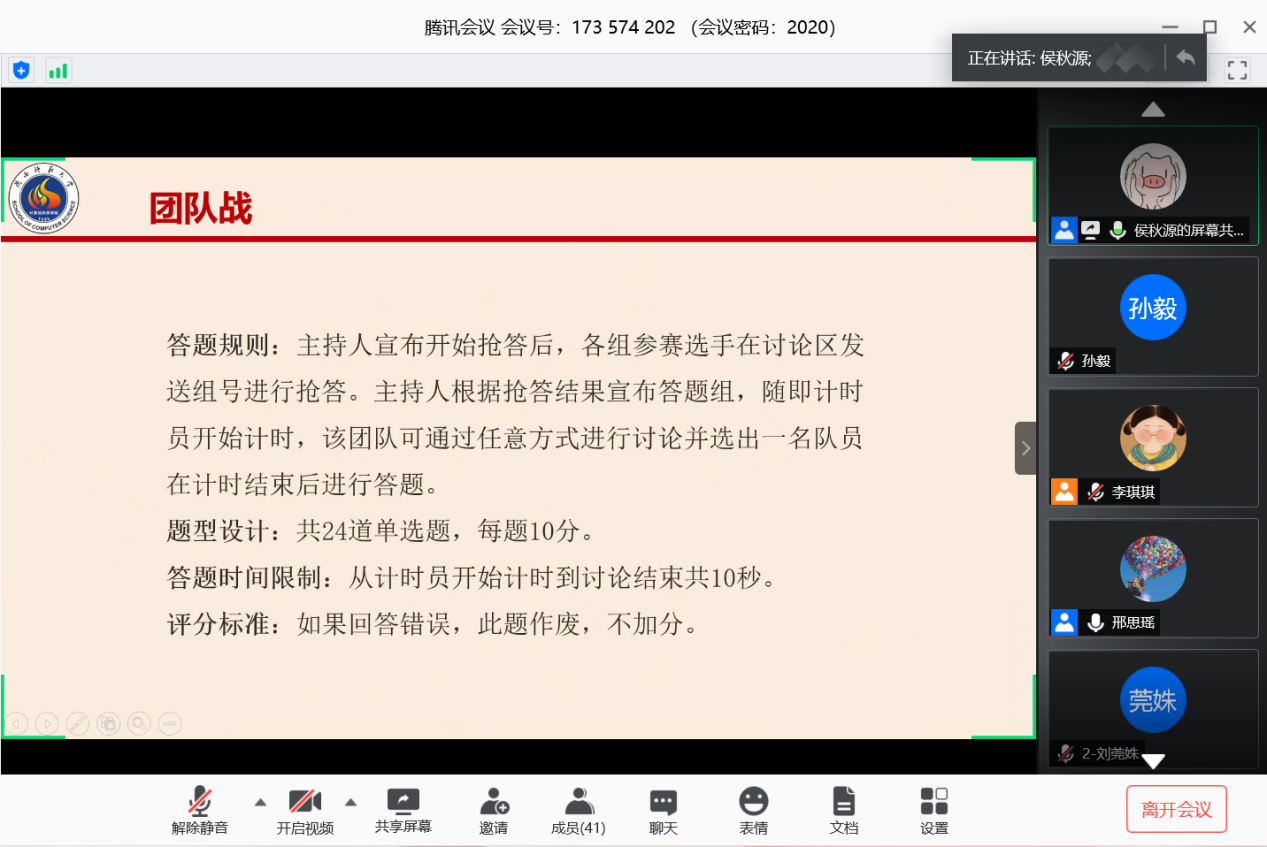
Task: Select 李琪琪's participant tile
Action: point(1152,447)
